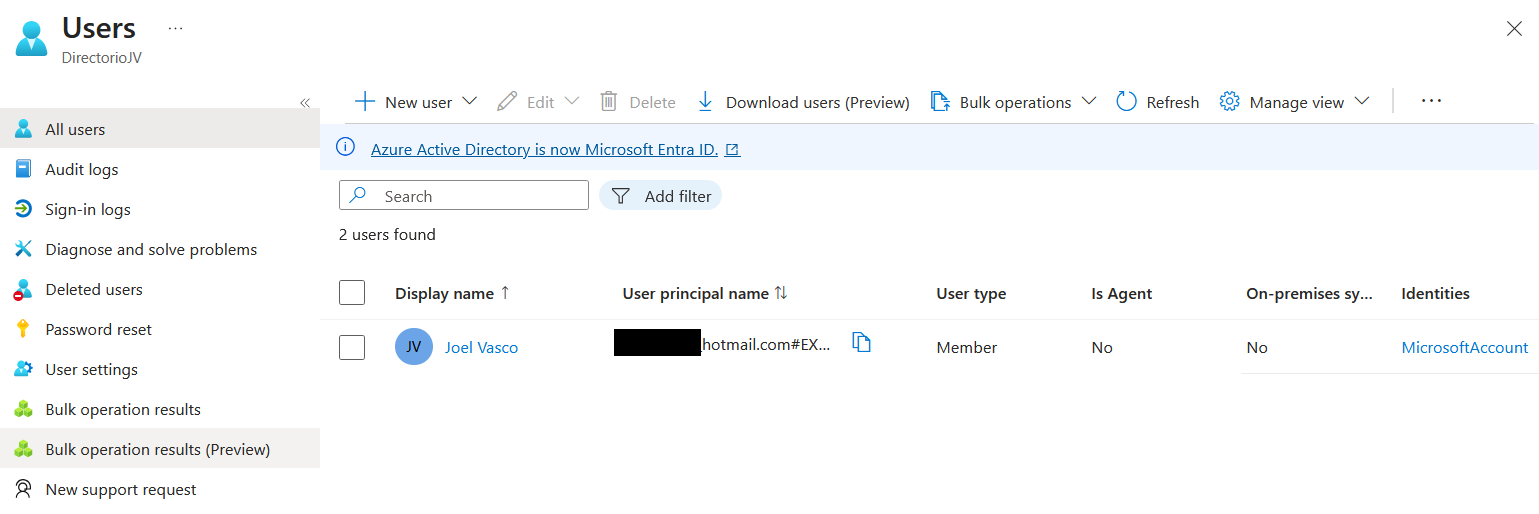Click the JV avatar circle
This screenshot has width=1539, height=514.
pos(414,347)
